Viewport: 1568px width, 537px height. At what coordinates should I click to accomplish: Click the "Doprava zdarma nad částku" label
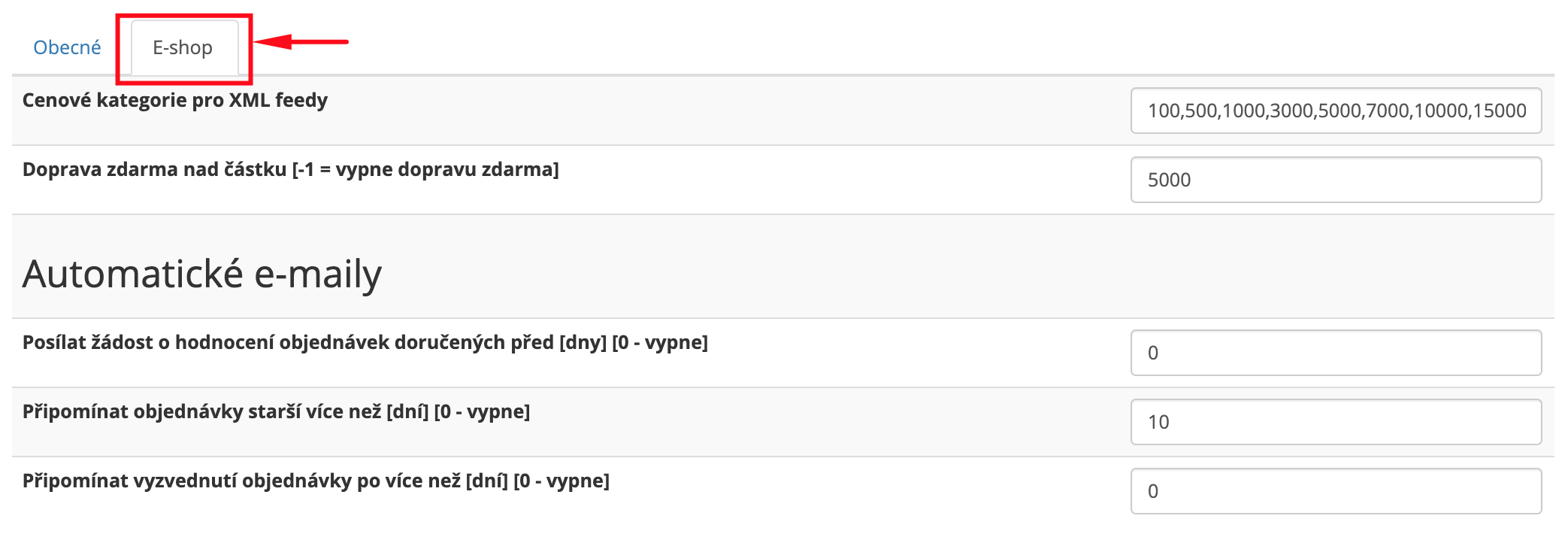(154, 169)
